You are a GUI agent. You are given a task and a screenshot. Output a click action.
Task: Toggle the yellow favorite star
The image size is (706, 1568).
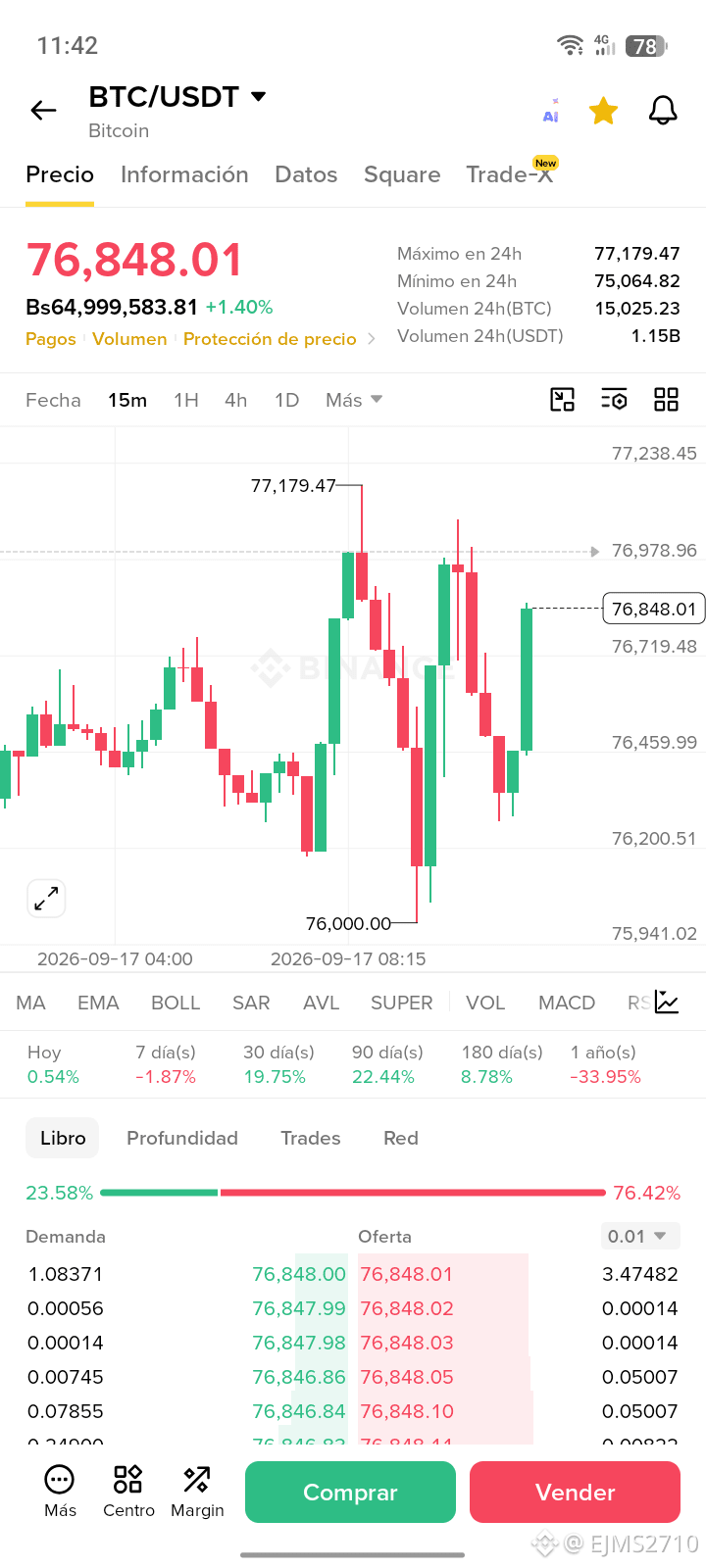point(603,111)
